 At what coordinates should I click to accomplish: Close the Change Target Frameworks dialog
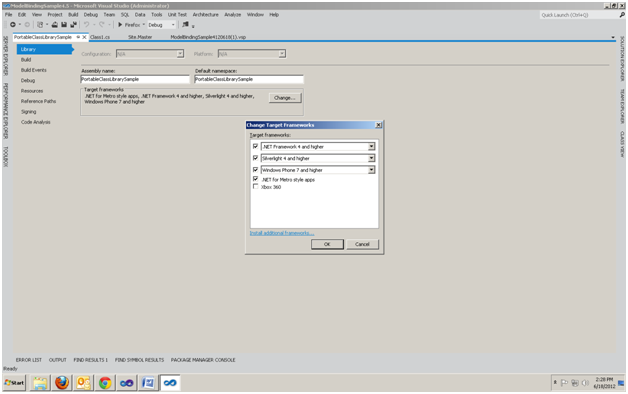[378, 125]
